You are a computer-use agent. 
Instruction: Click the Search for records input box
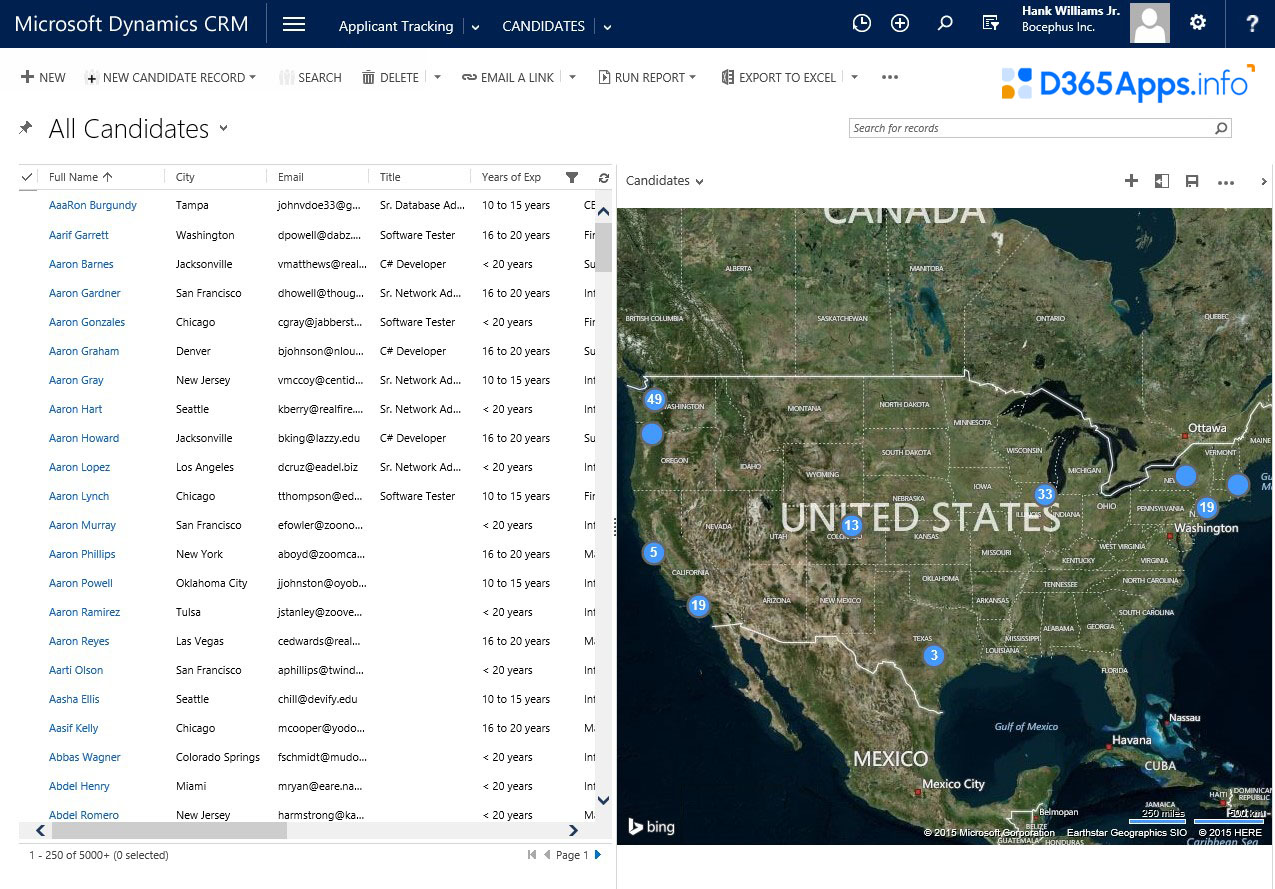(x=1030, y=128)
